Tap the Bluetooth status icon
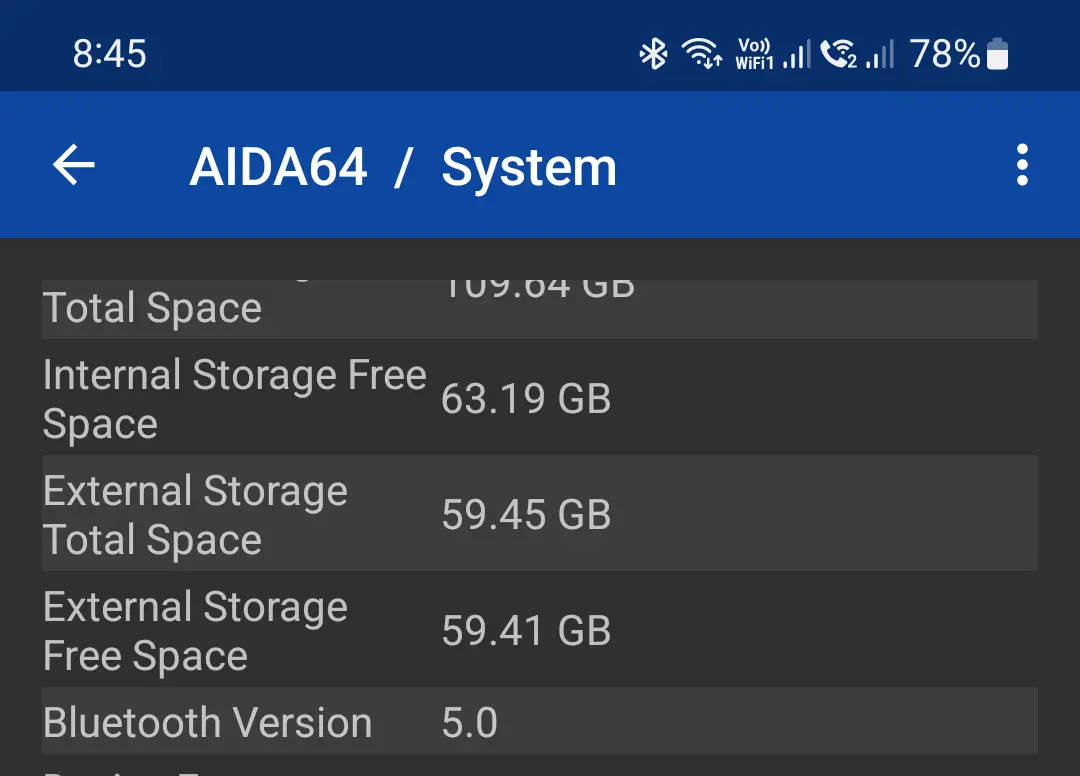Viewport: 1080px width, 776px height. pos(653,54)
